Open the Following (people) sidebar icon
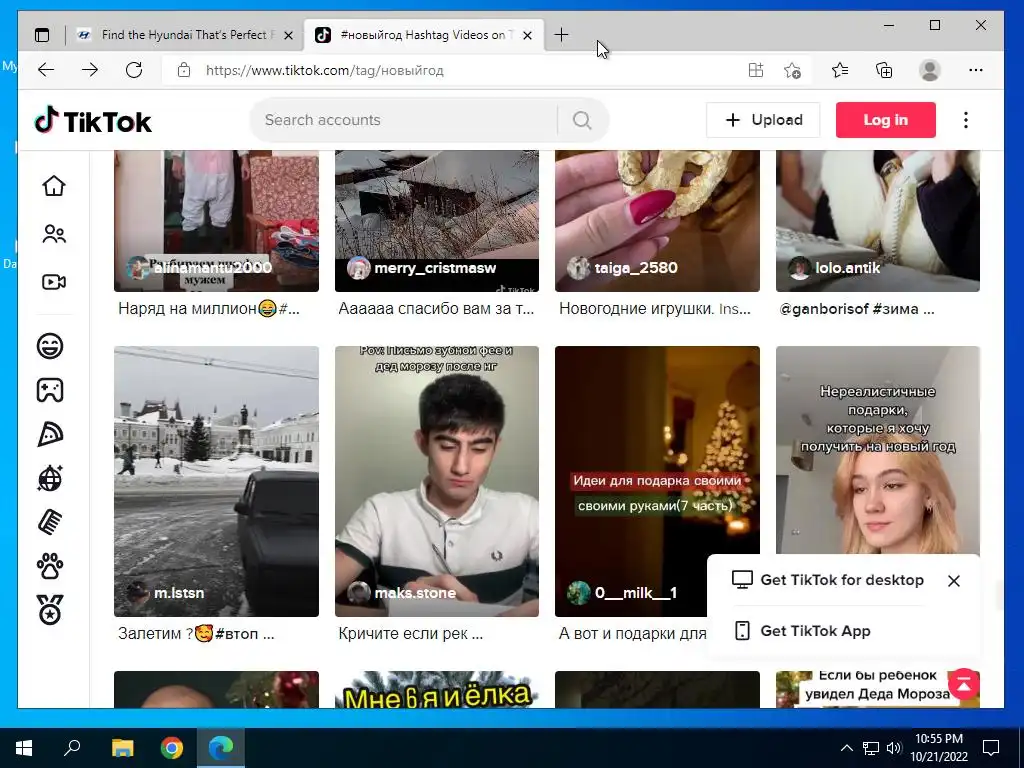The width and height of the screenshot is (1024, 768). [x=54, y=234]
